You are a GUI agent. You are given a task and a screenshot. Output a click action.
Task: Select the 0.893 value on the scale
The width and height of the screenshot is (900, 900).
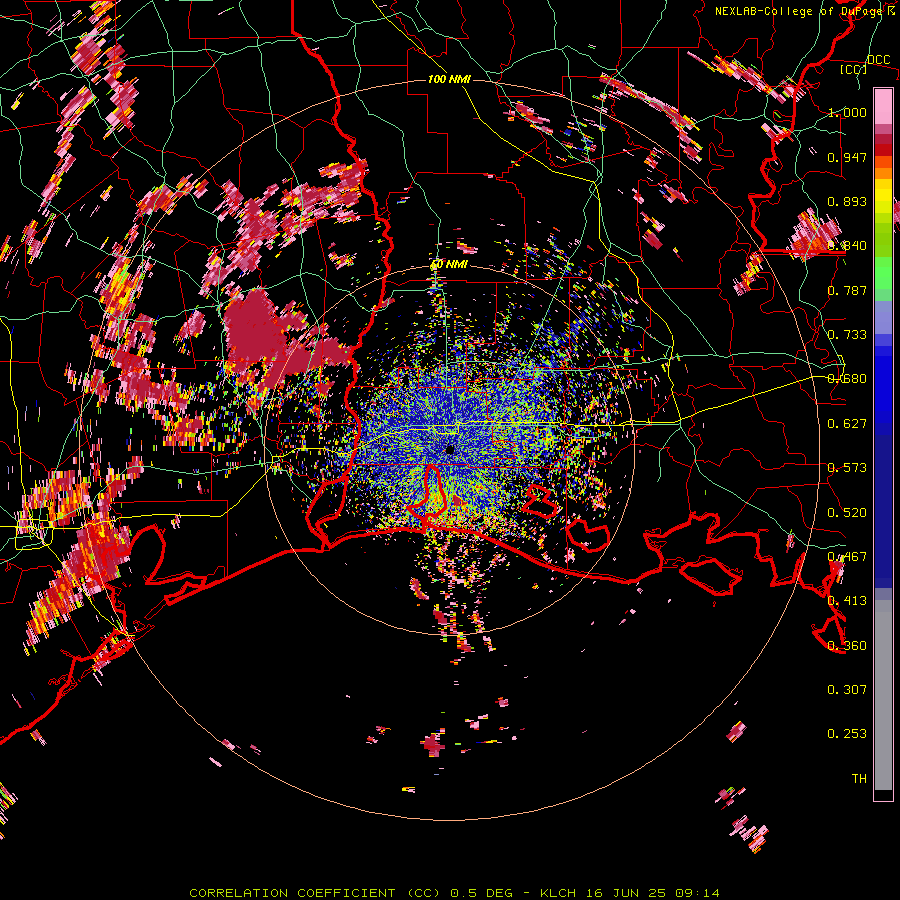click(x=847, y=201)
